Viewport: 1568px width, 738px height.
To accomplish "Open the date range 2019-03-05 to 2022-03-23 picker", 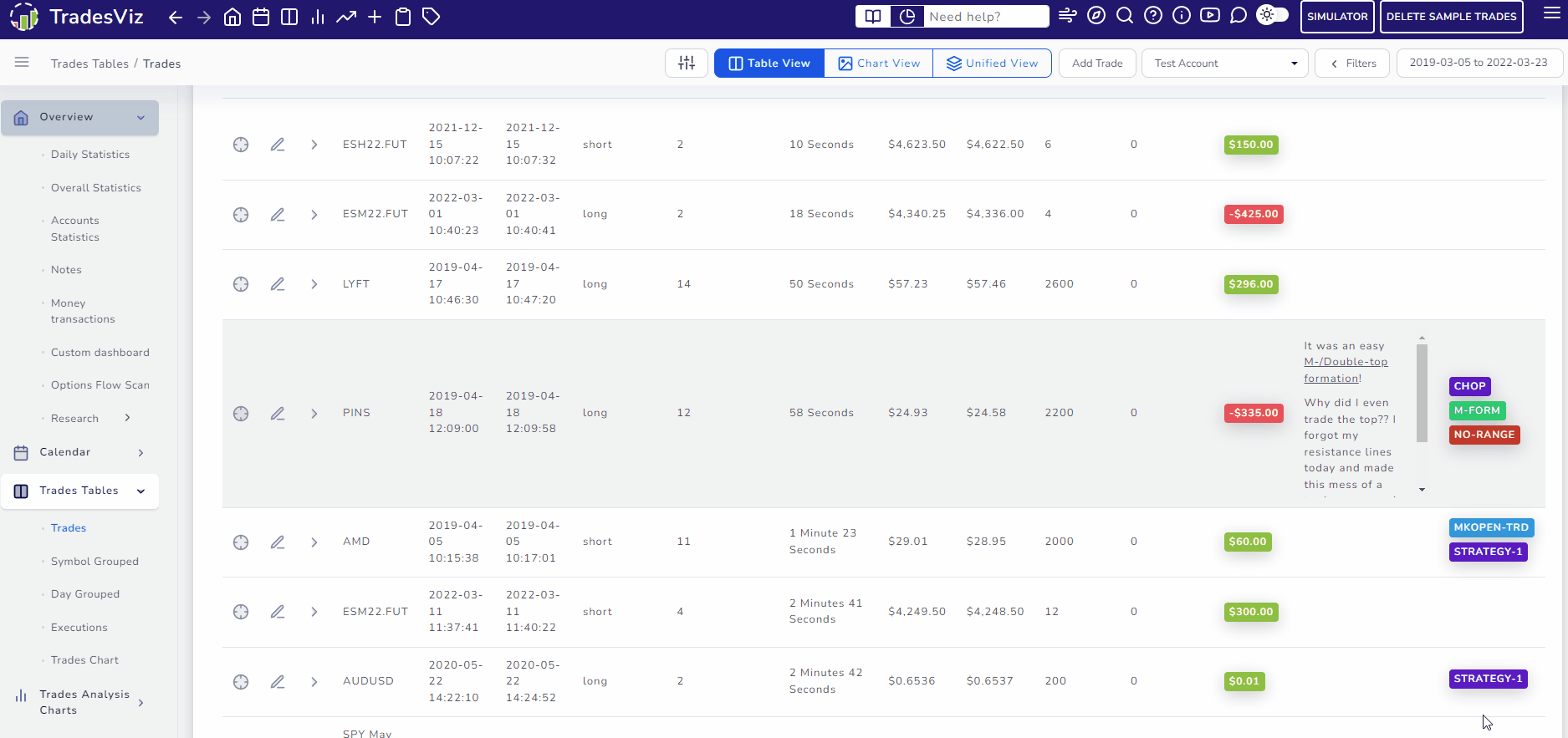I will pyautogui.click(x=1479, y=63).
